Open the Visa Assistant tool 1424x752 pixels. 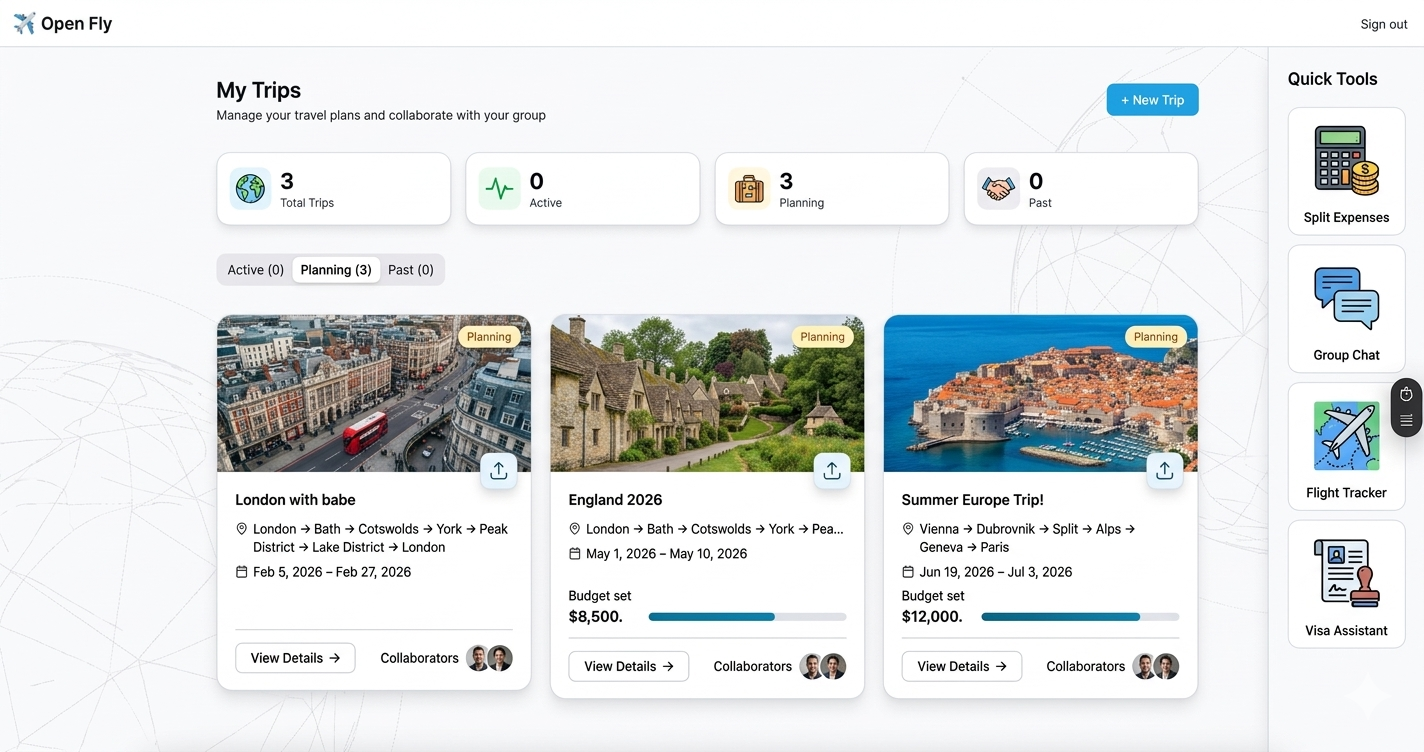tap(1346, 584)
